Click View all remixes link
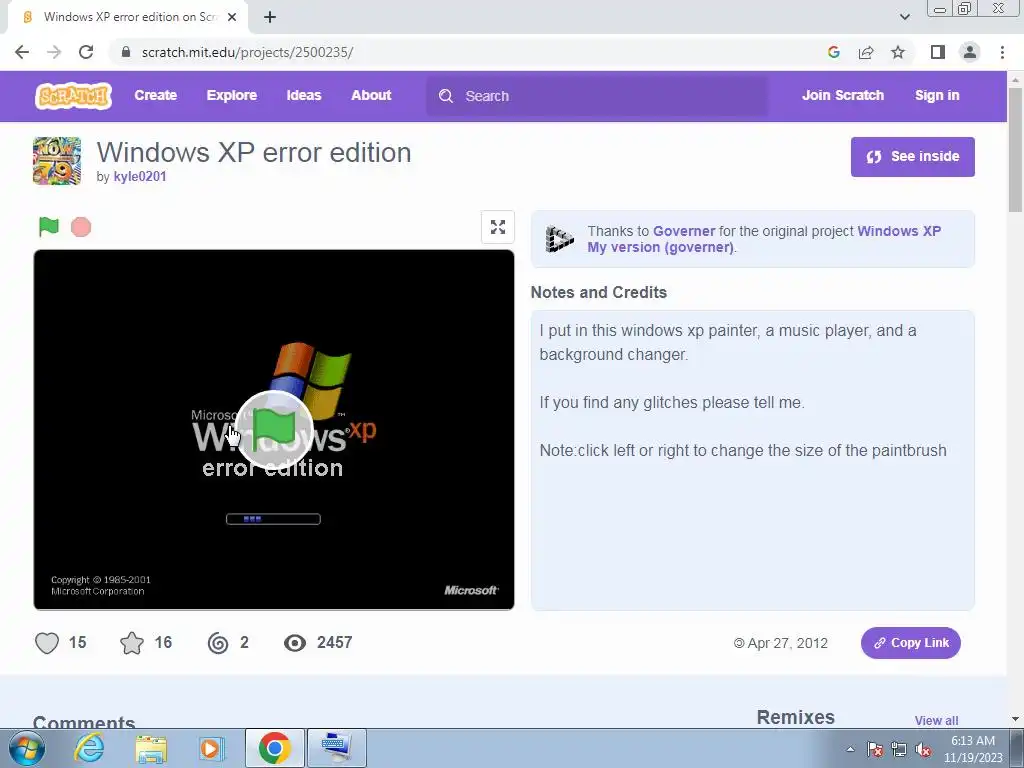The image size is (1024, 768). click(x=936, y=720)
